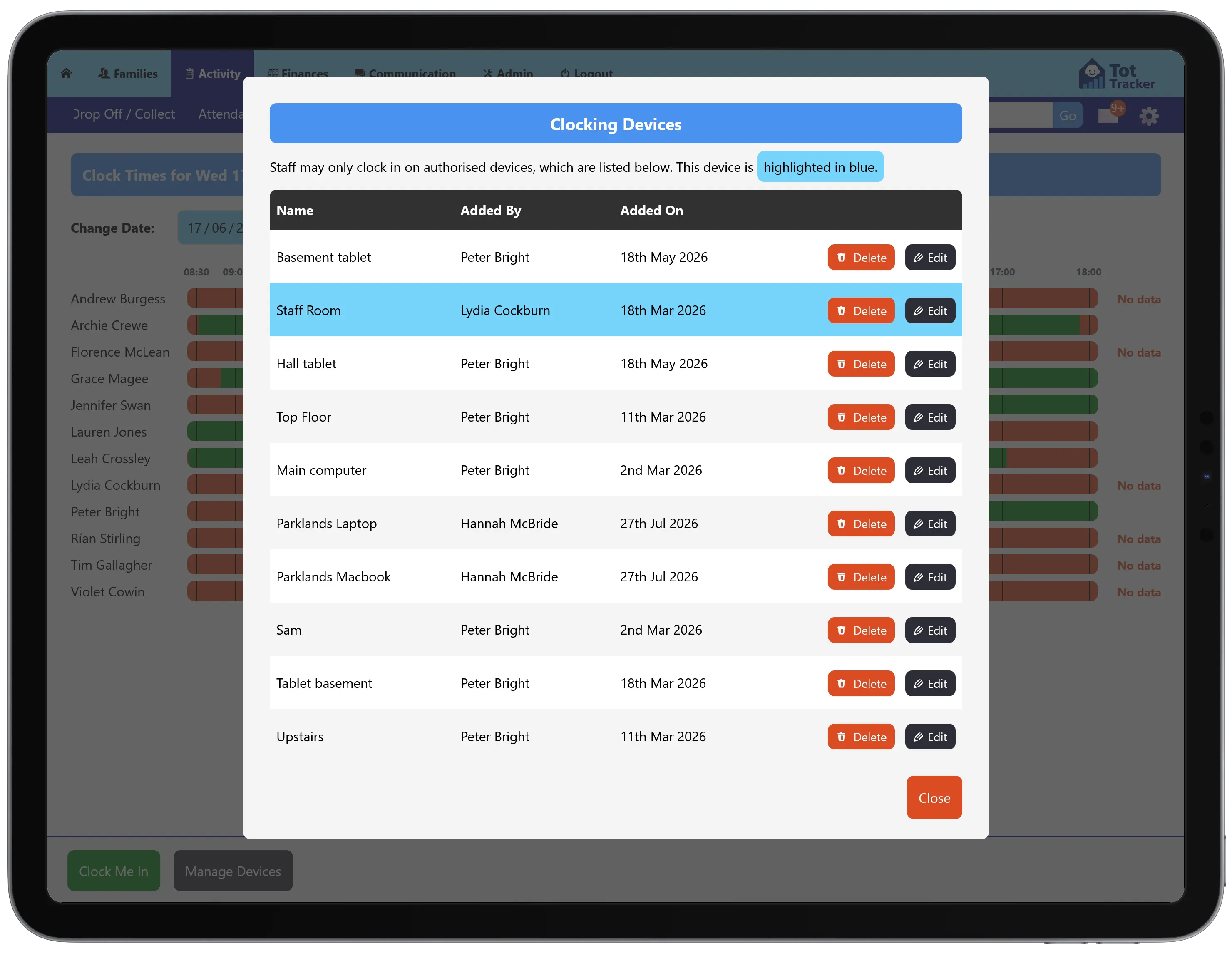
Task: Edit the Hall tablet device
Action: [930, 364]
